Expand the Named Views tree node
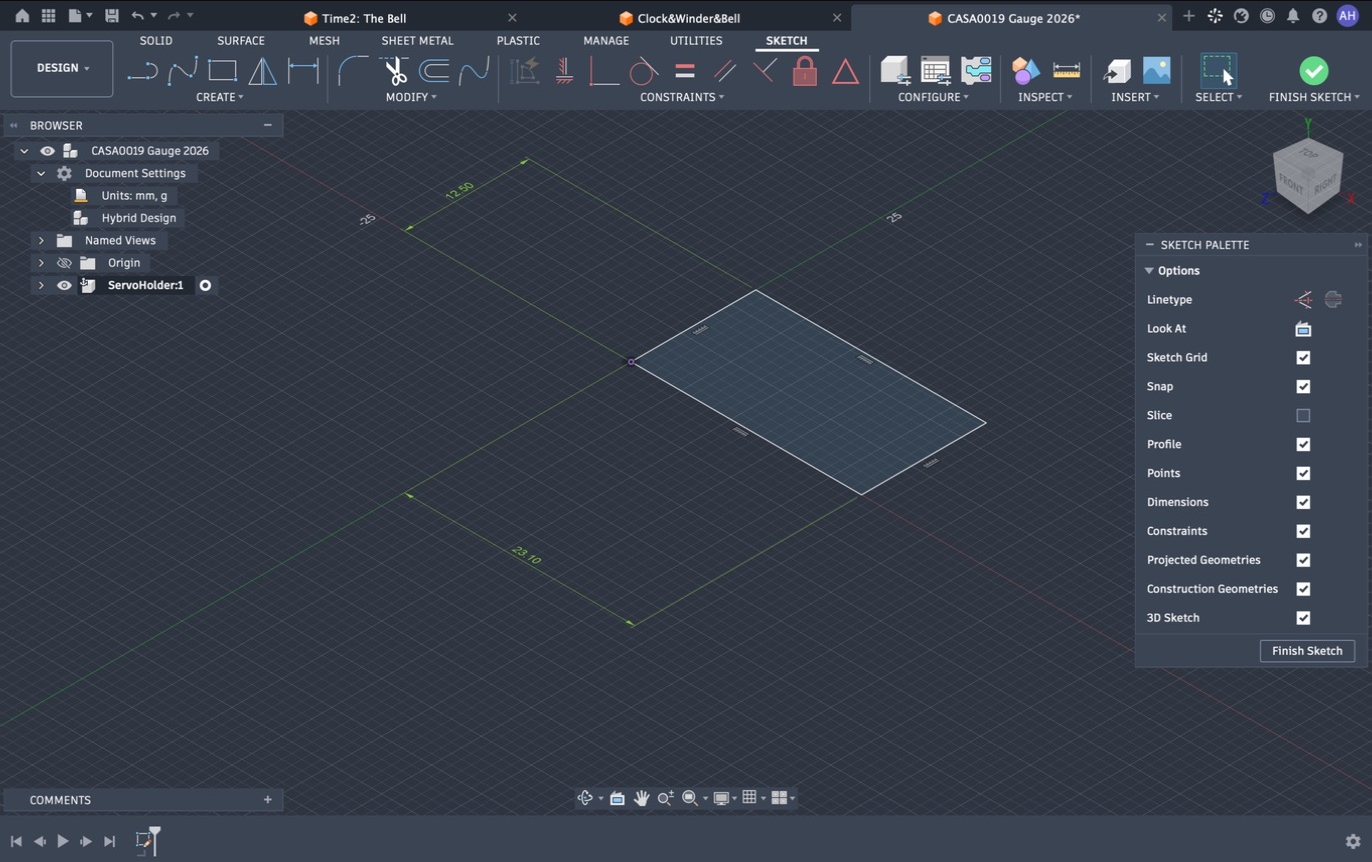The height and width of the screenshot is (862, 1372). (41, 240)
